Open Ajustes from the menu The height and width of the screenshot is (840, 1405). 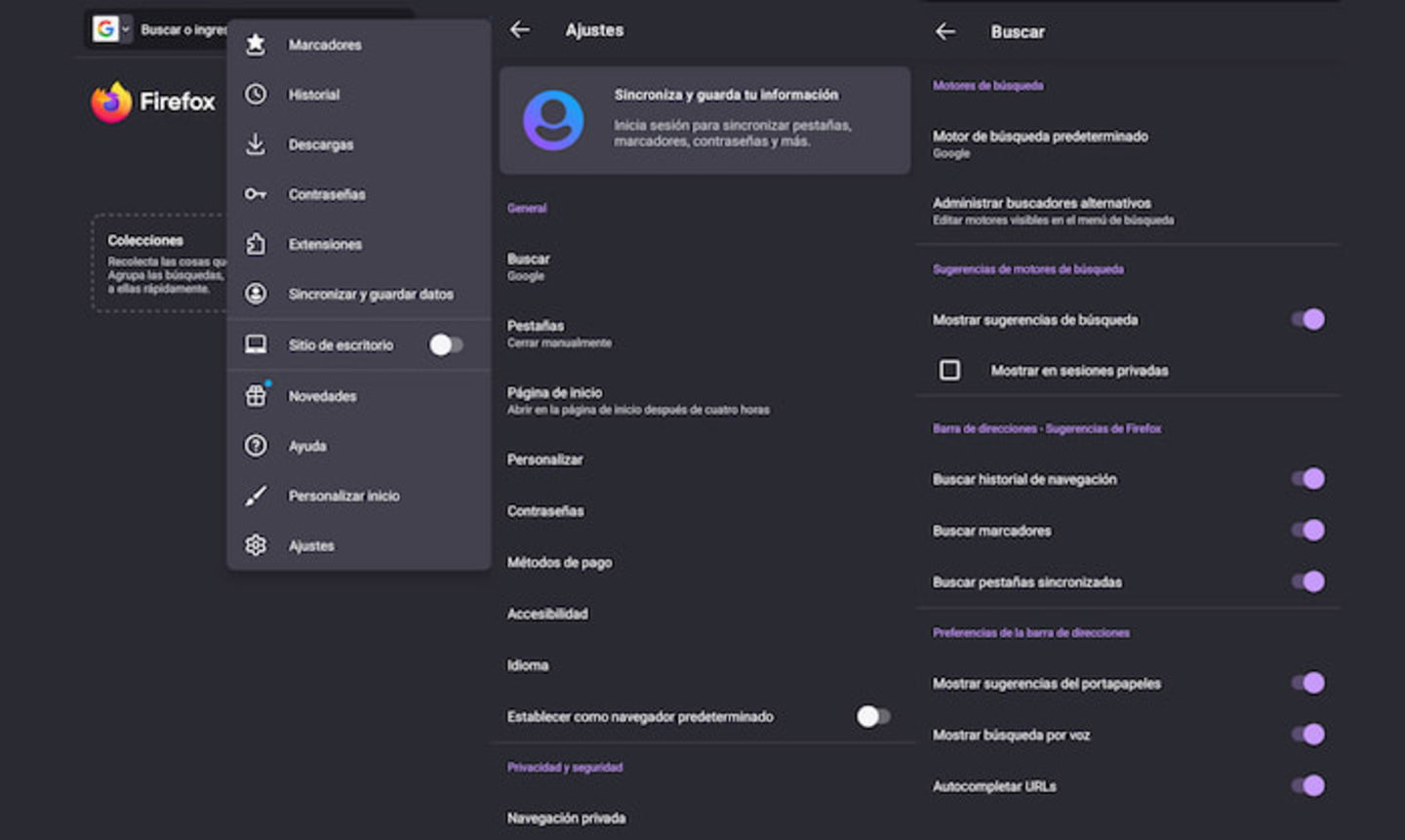pyautogui.click(x=358, y=545)
